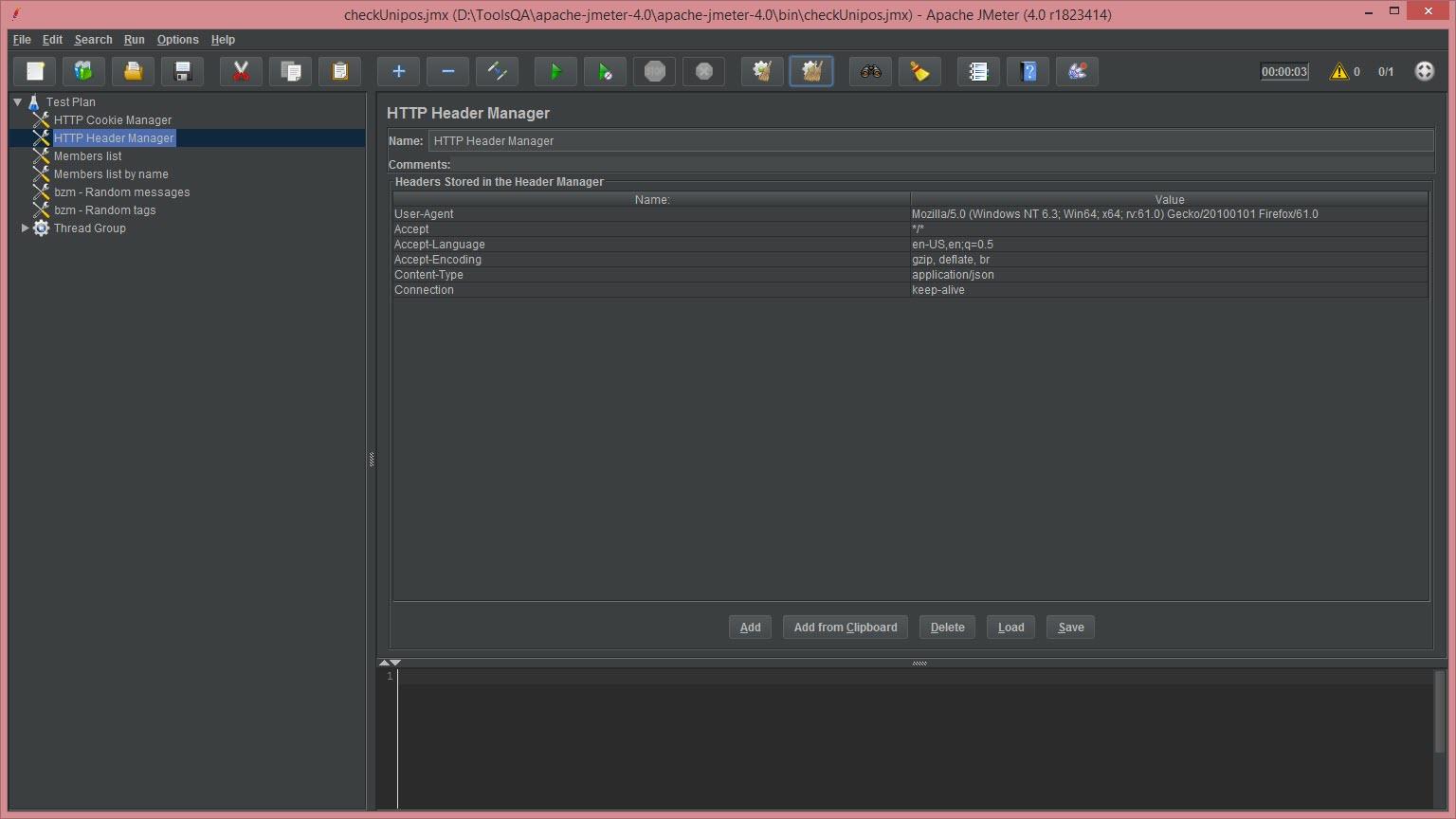The height and width of the screenshot is (819, 1456).
Task: Collapse the Test Plan tree node
Action: click(x=18, y=101)
